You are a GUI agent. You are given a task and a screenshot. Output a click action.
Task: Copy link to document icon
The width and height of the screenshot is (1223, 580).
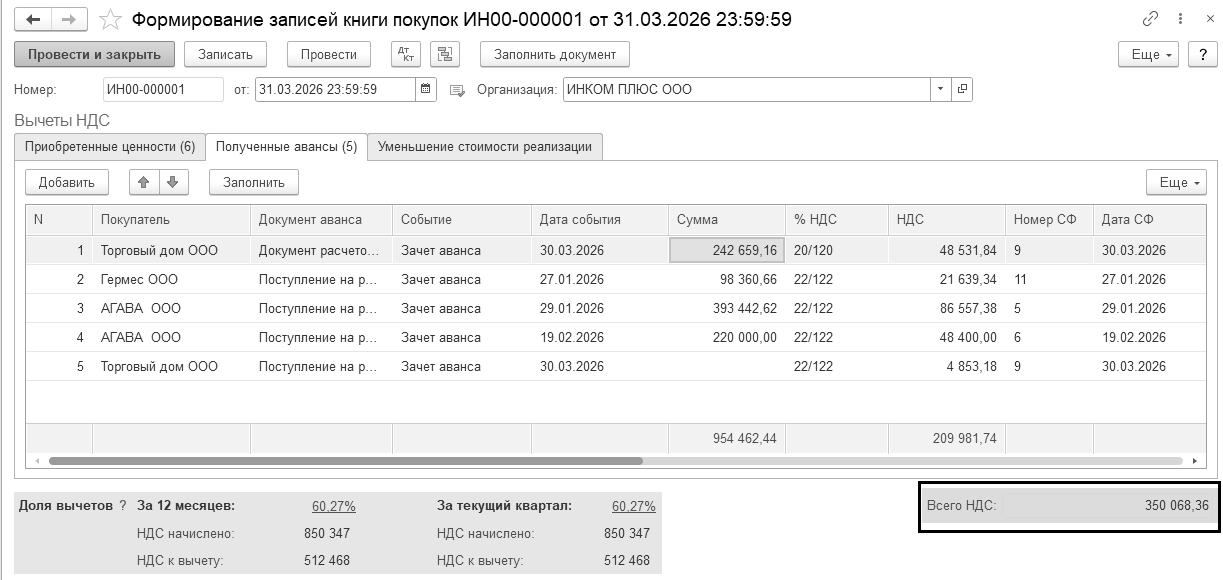[1149, 19]
